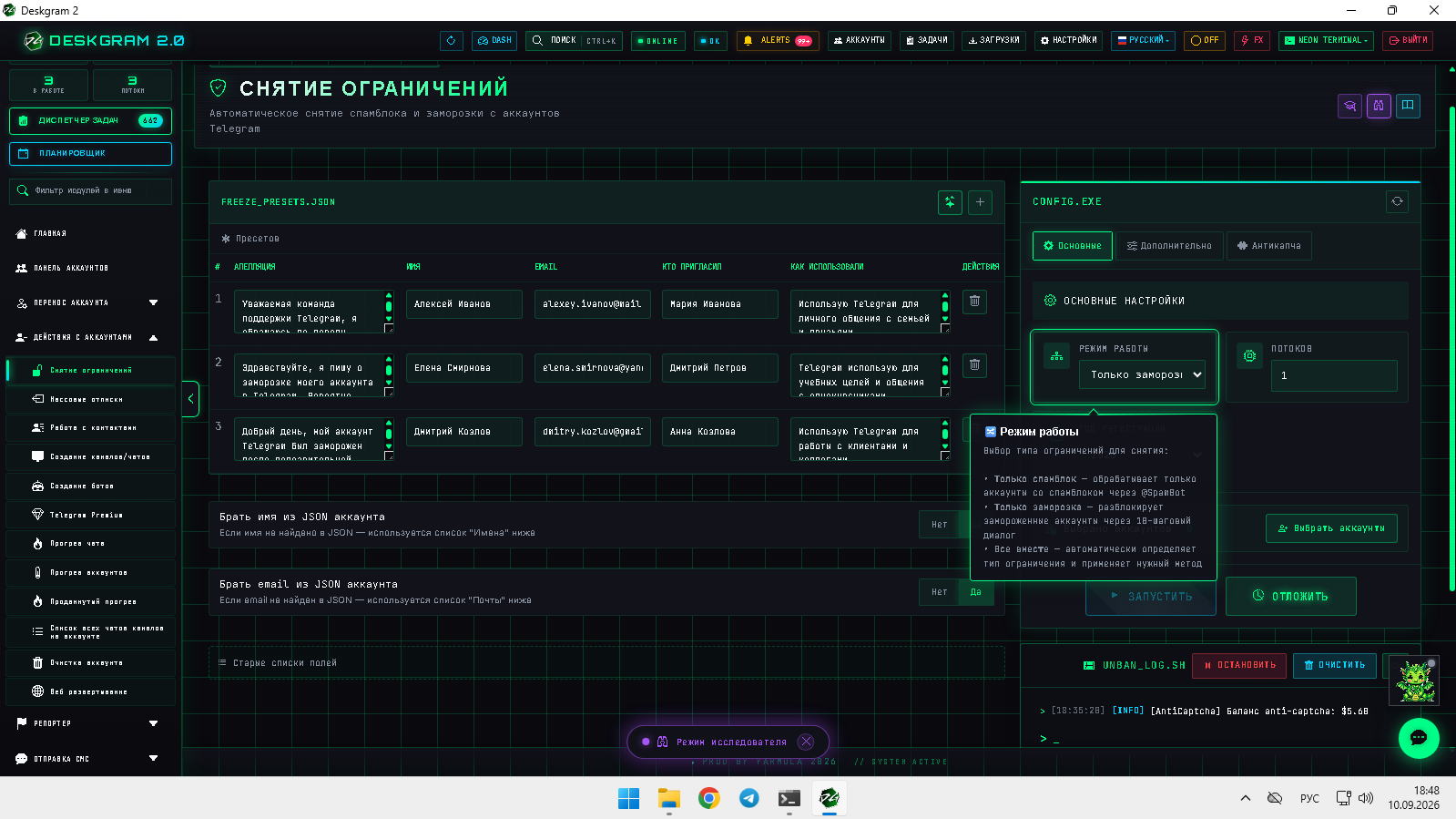Select the Основные config tab
The width and height of the screenshot is (1456, 819).
coord(1073,246)
